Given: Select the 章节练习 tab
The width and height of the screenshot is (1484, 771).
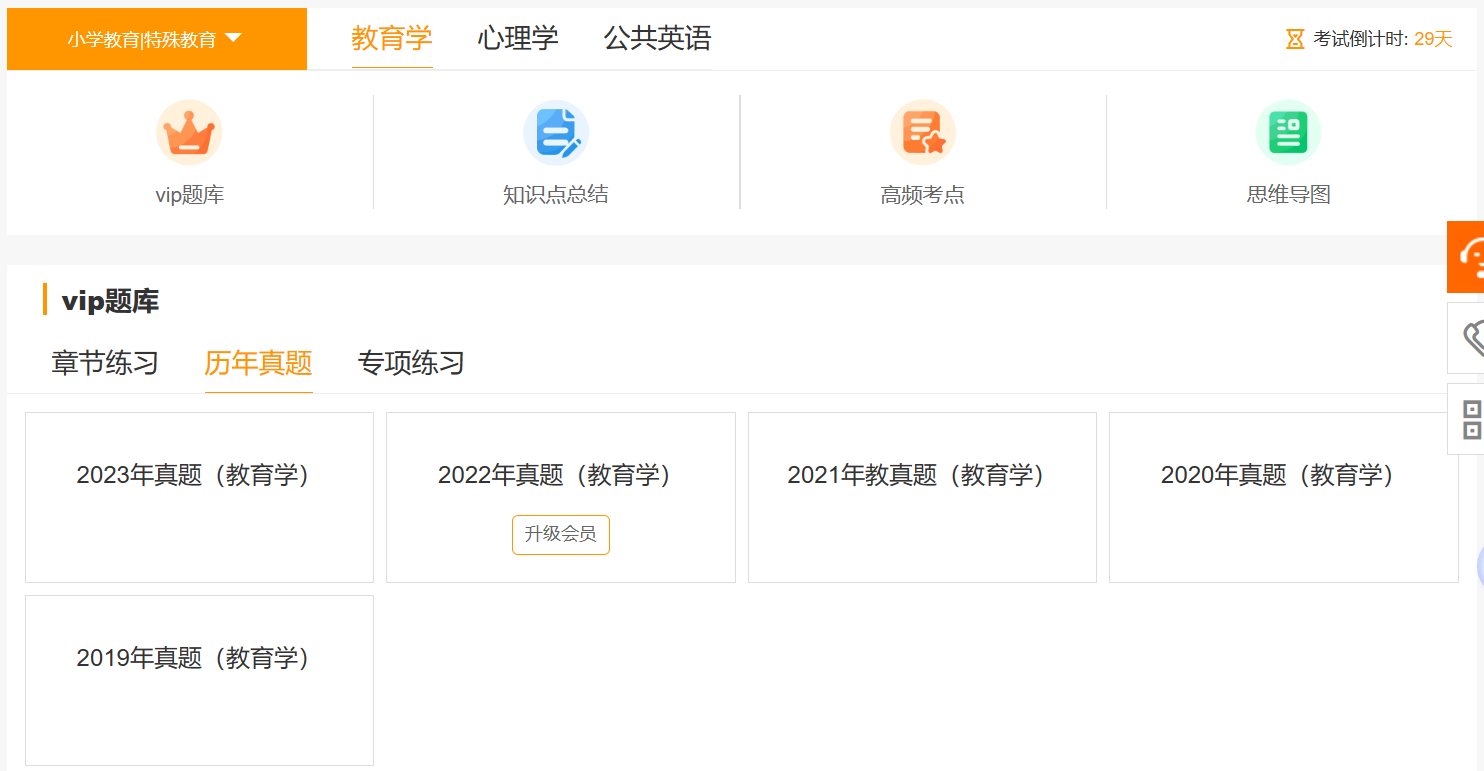Looking at the screenshot, I should point(105,363).
